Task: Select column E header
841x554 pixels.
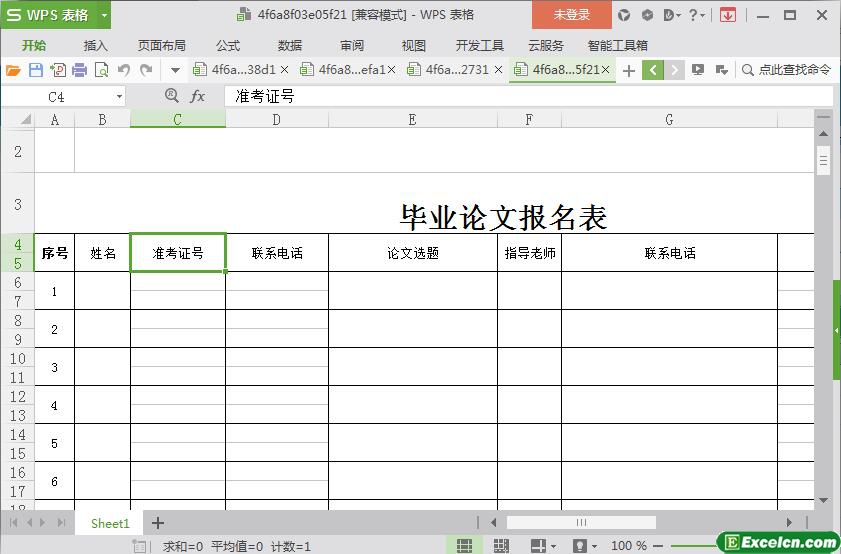Action: [x=412, y=120]
